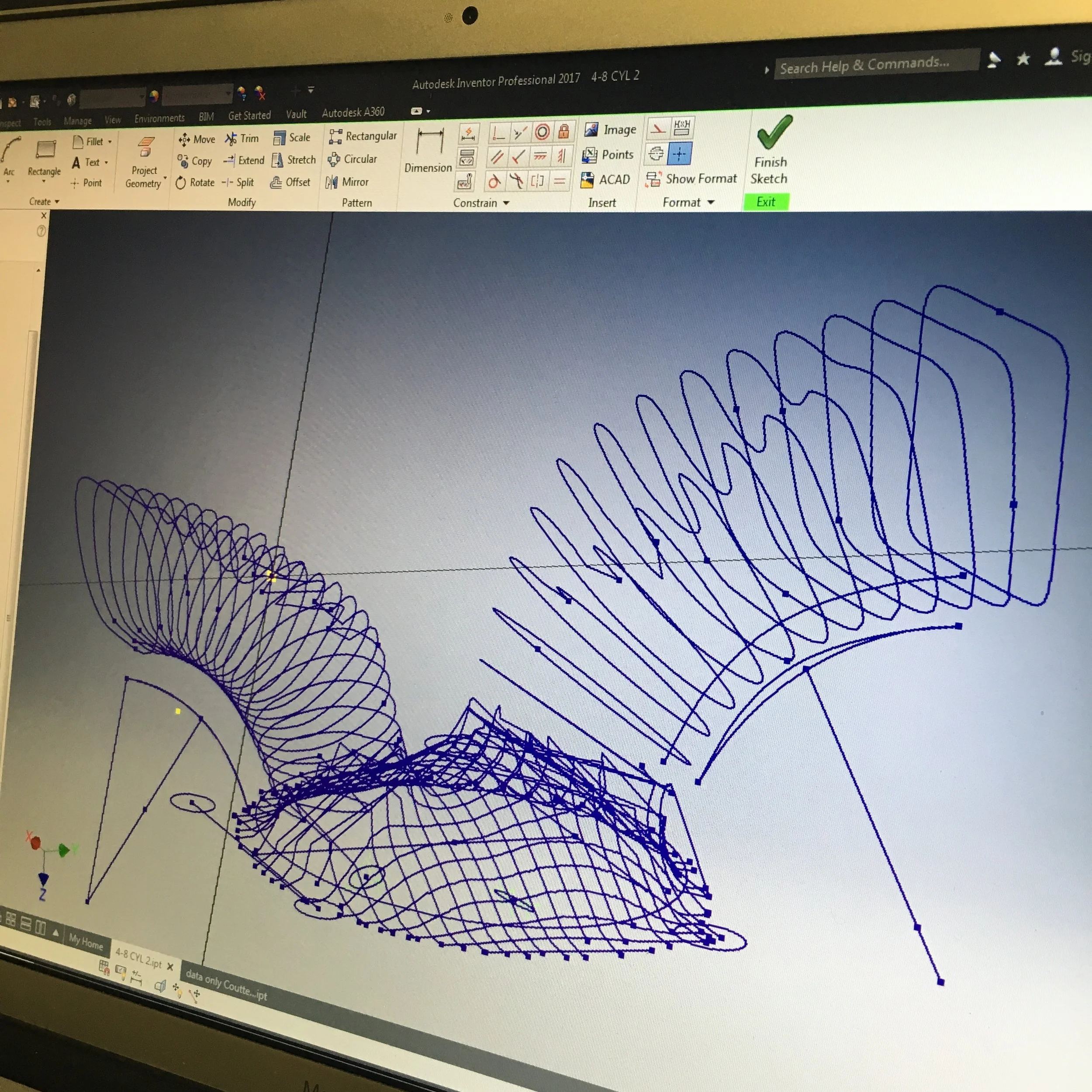Switch to data only Coutte document tab
The image size is (1092, 1092).
point(226,986)
